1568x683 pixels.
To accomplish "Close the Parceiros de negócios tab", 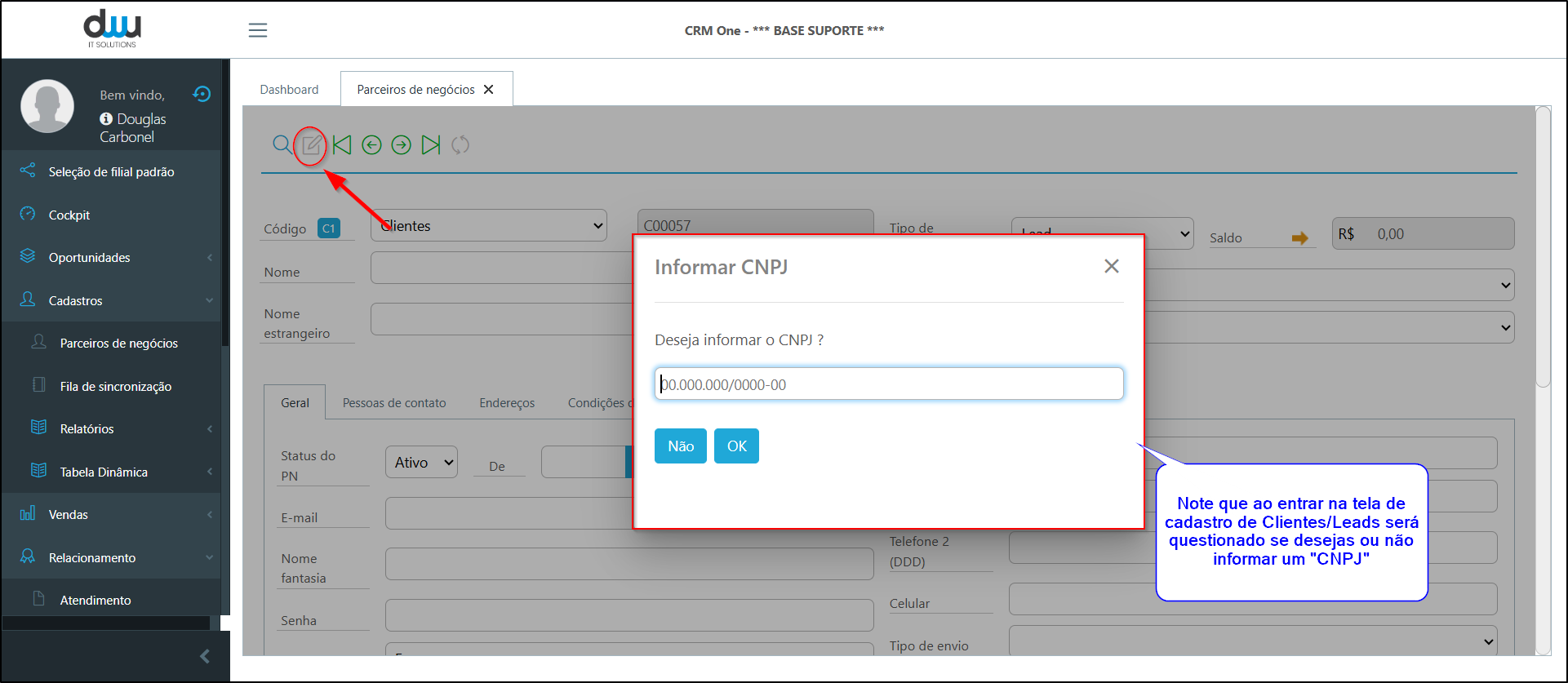I will [489, 90].
